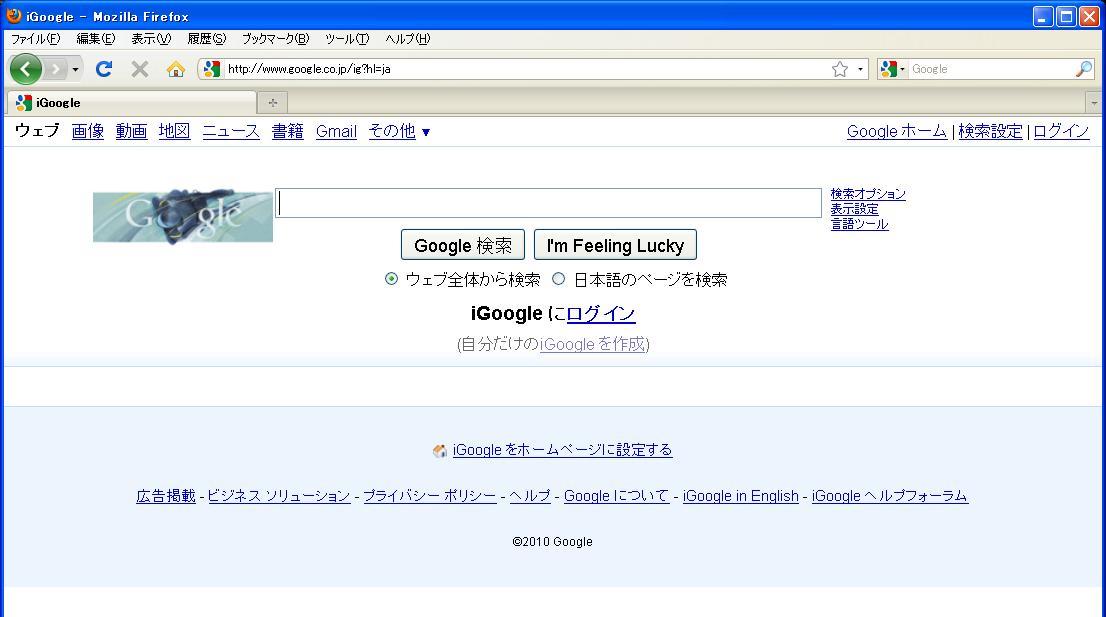Click the Google doodle logo
Screen dimensions: 1106x617
point(183,216)
